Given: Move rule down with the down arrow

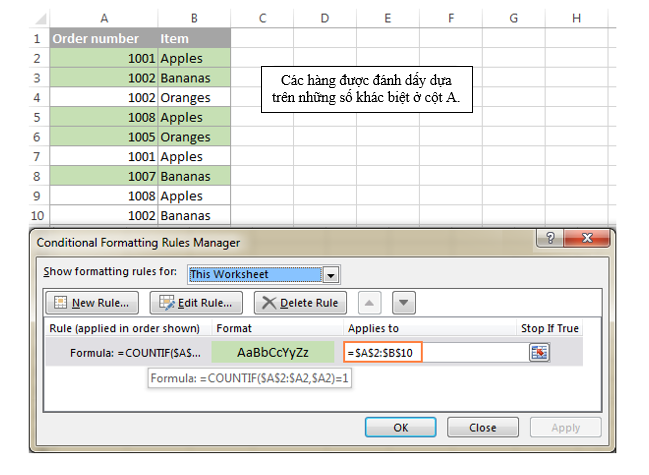Looking at the screenshot, I should (x=403, y=303).
